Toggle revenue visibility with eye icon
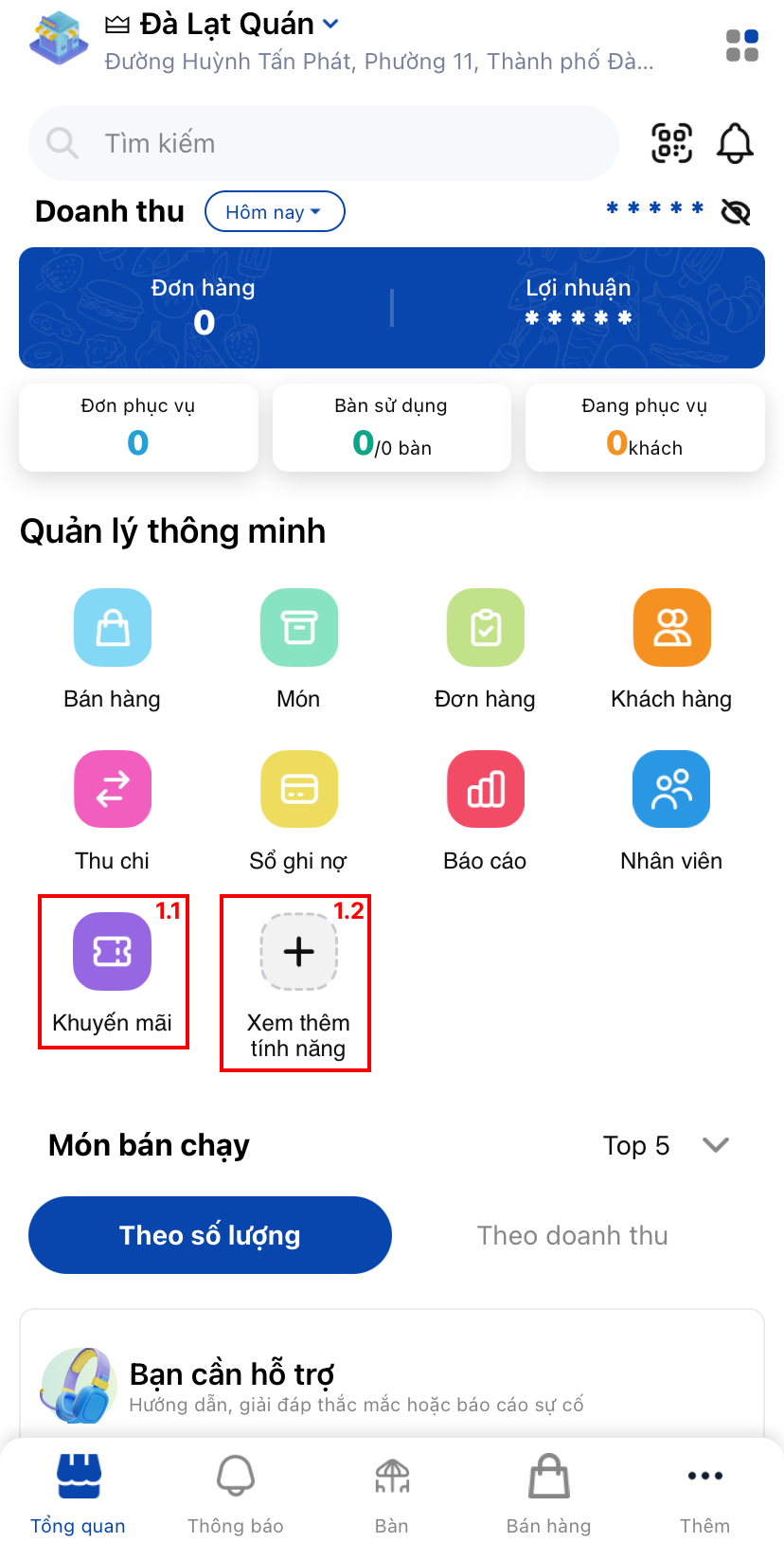Viewport: 784px width, 1542px height. pyautogui.click(x=736, y=211)
